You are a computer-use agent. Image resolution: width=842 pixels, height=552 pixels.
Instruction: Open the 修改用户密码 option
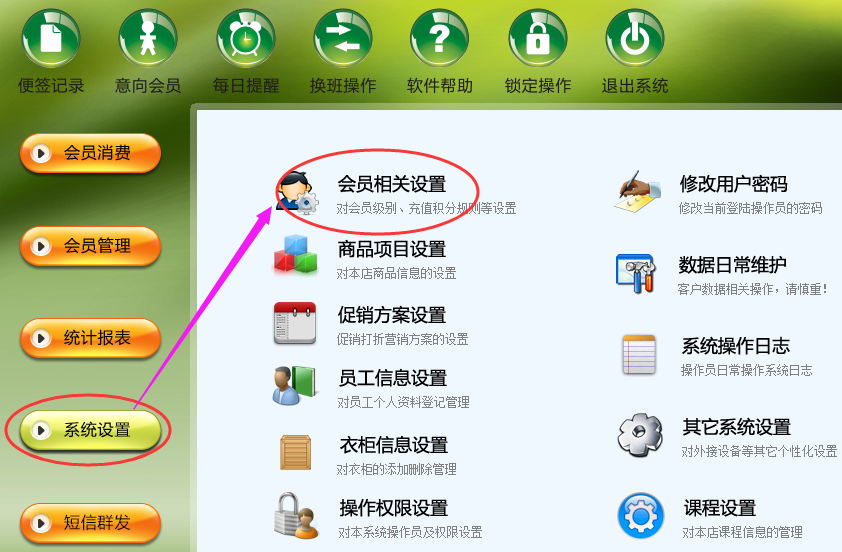[x=733, y=184]
